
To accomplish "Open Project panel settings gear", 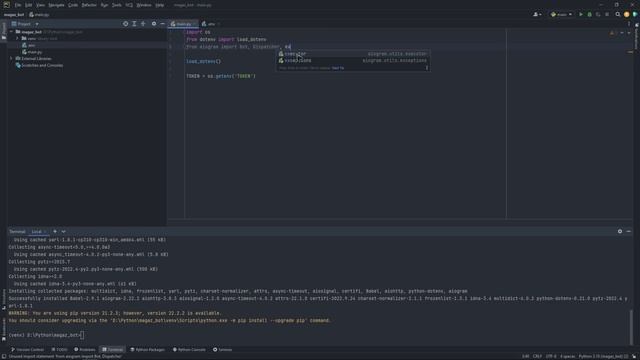I will [x=154, y=24].
